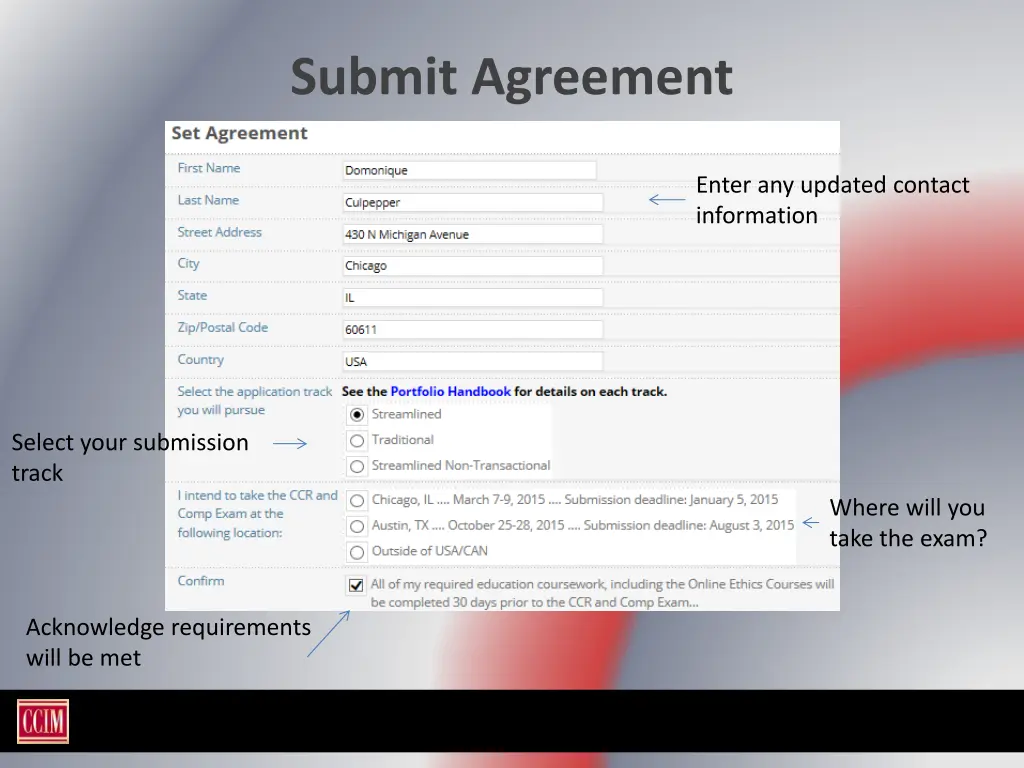Choose the Traditional track radio button
The image size is (1024, 768).
tap(357, 441)
